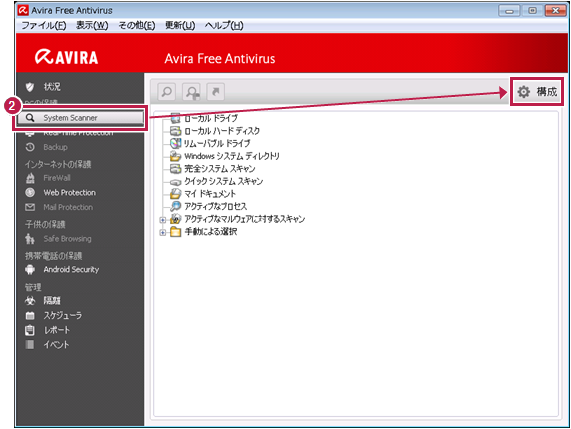Click the Android Security robot icon
The width and height of the screenshot is (571, 429).
[30, 269]
